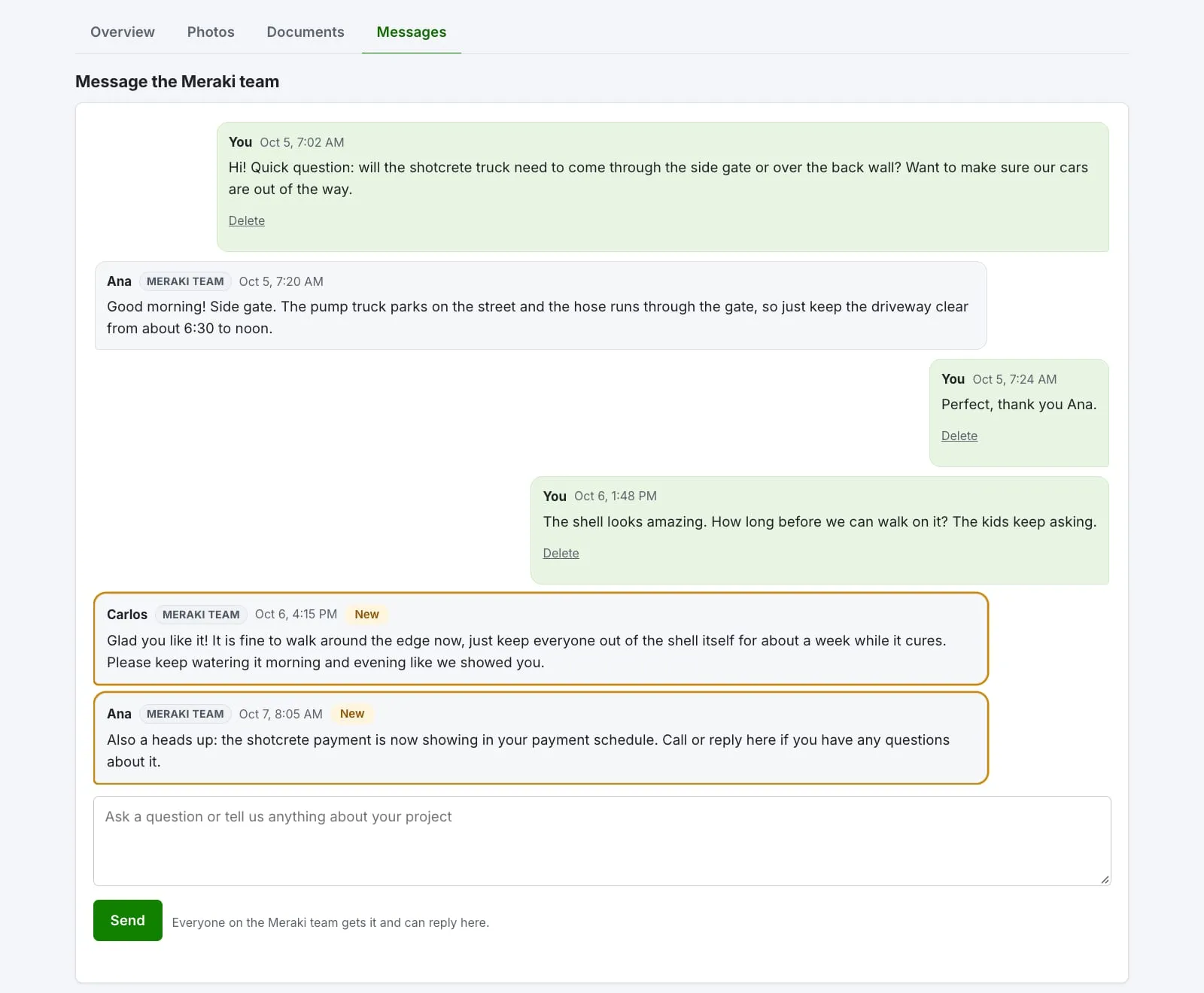Click MERAKI TEAM badge beside Carlos
The image size is (1204, 993).
(x=201, y=615)
